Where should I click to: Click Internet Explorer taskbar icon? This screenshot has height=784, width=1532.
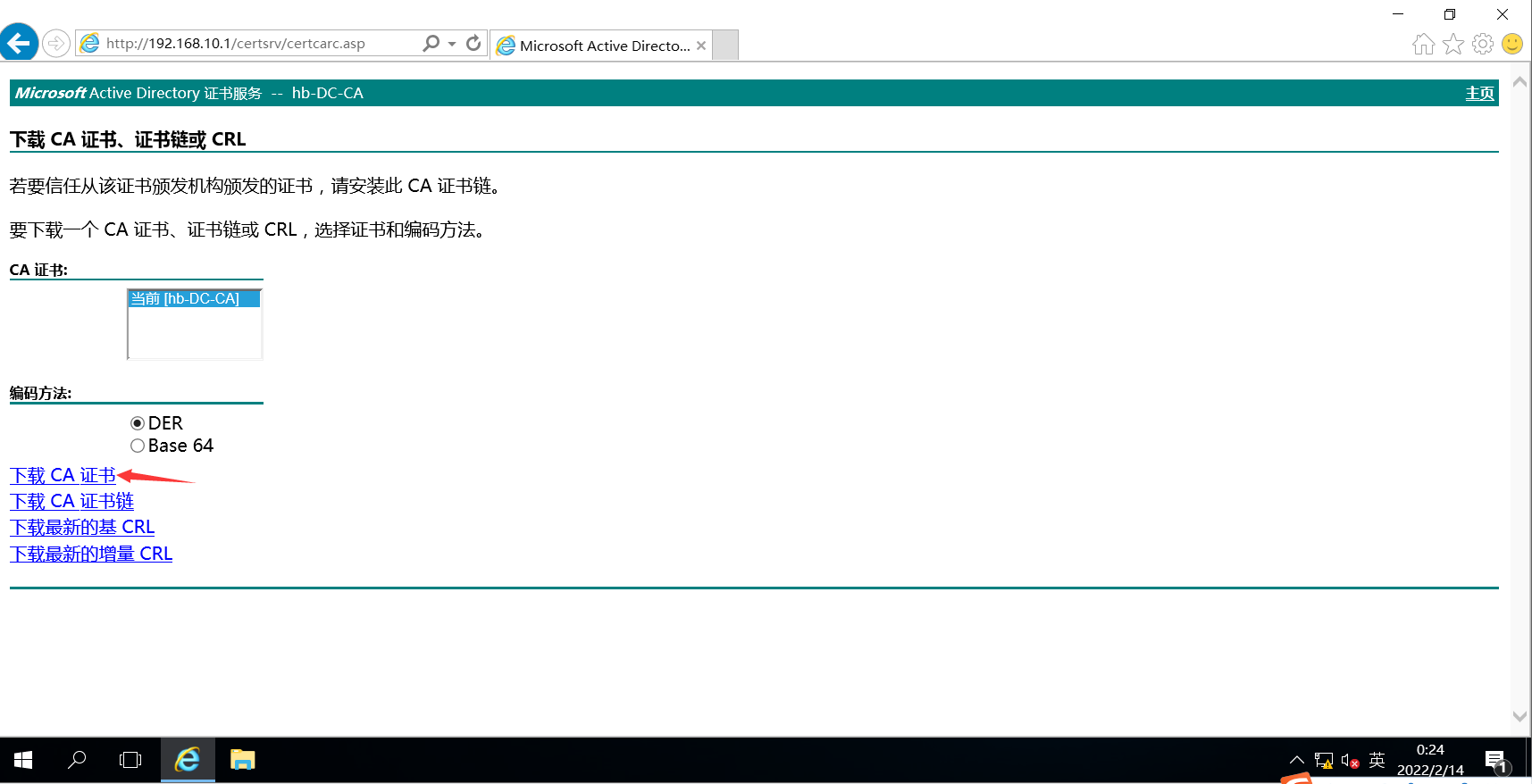pyautogui.click(x=188, y=760)
